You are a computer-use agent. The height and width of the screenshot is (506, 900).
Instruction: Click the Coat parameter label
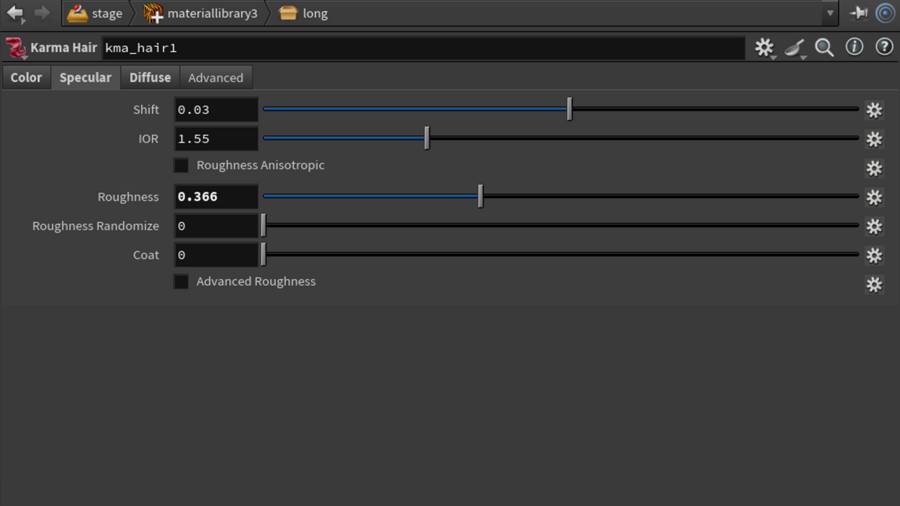[146, 255]
